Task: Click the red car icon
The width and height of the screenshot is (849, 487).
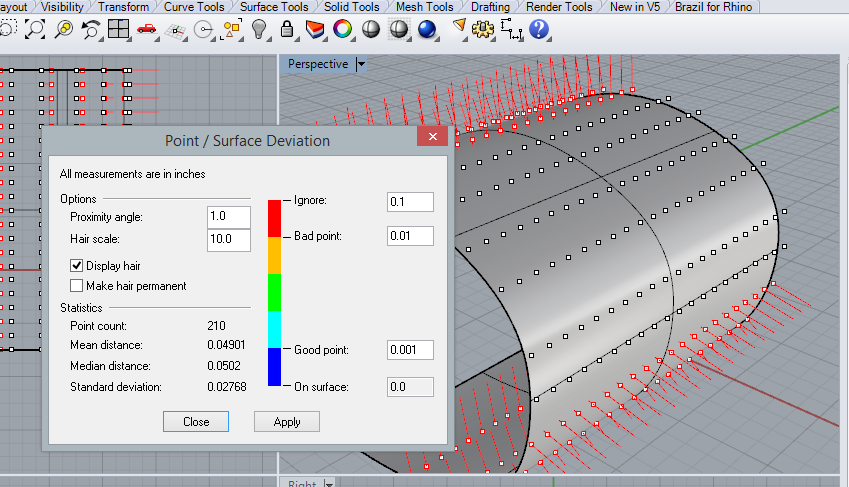Action: tap(147, 29)
